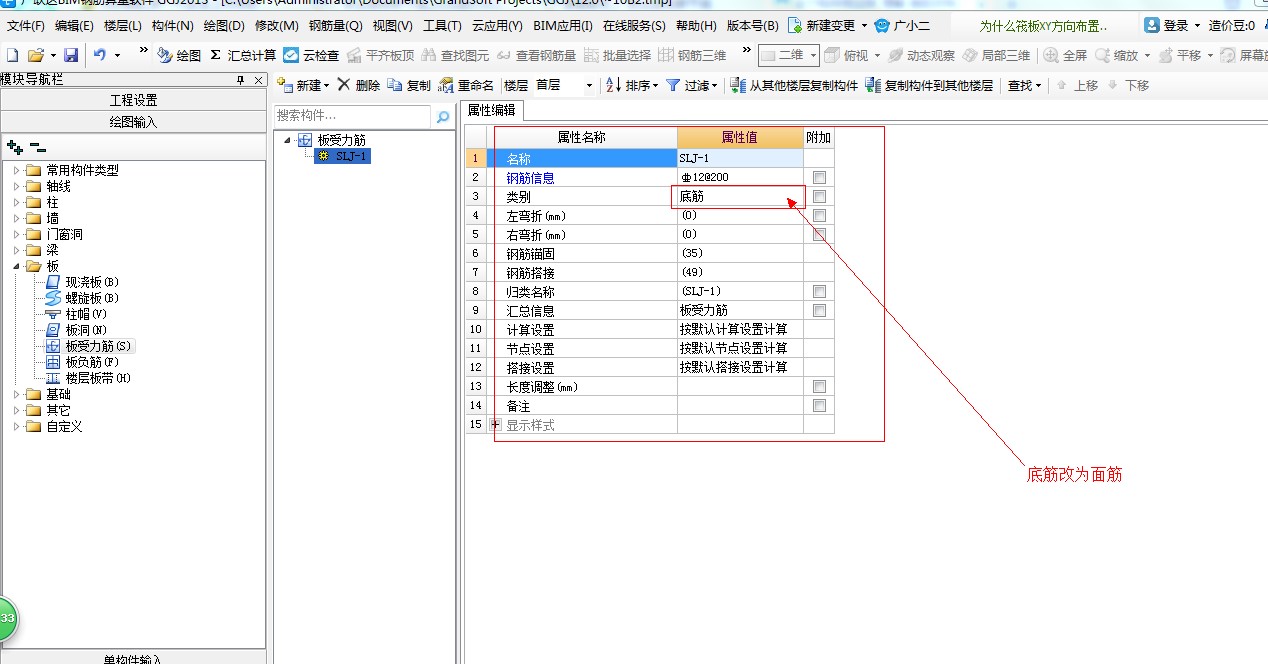
Task: Click the open folder icon
Action: click(35, 55)
